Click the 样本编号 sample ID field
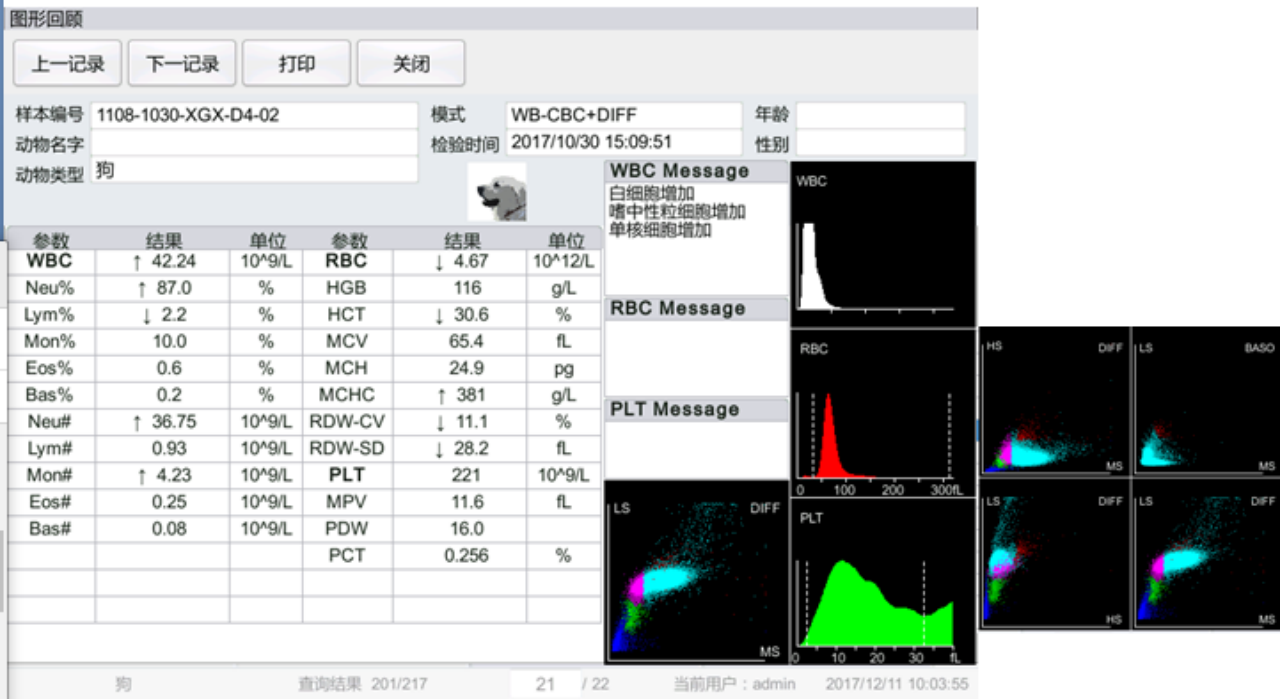 click(x=254, y=115)
